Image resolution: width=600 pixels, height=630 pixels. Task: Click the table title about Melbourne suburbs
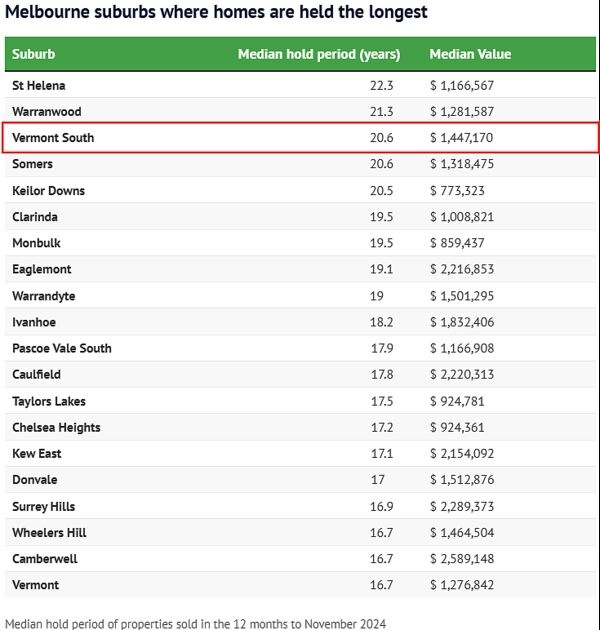[216, 13]
